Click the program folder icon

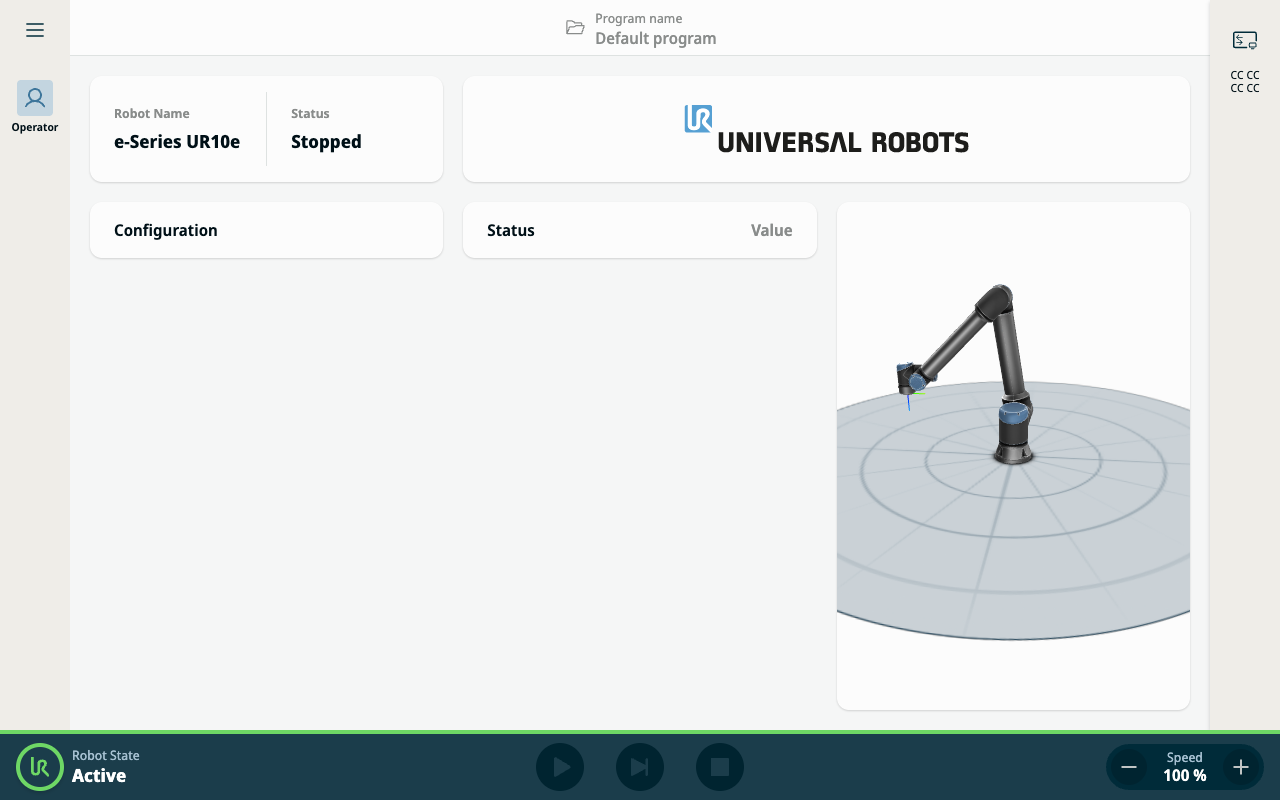(575, 28)
